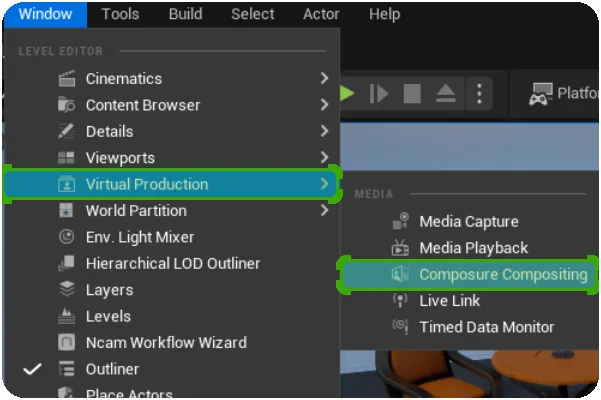Select Media Capture entry

(x=469, y=221)
